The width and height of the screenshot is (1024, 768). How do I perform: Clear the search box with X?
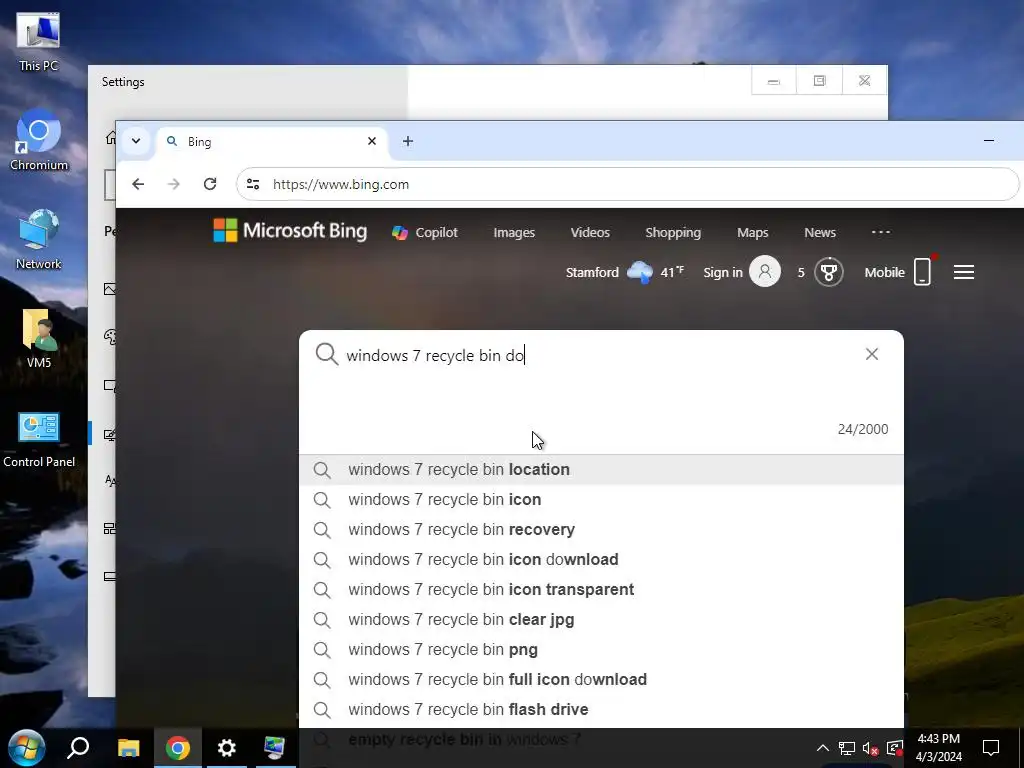871,354
